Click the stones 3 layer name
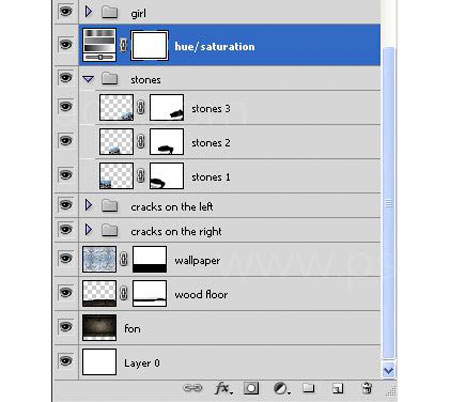 pyautogui.click(x=211, y=109)
